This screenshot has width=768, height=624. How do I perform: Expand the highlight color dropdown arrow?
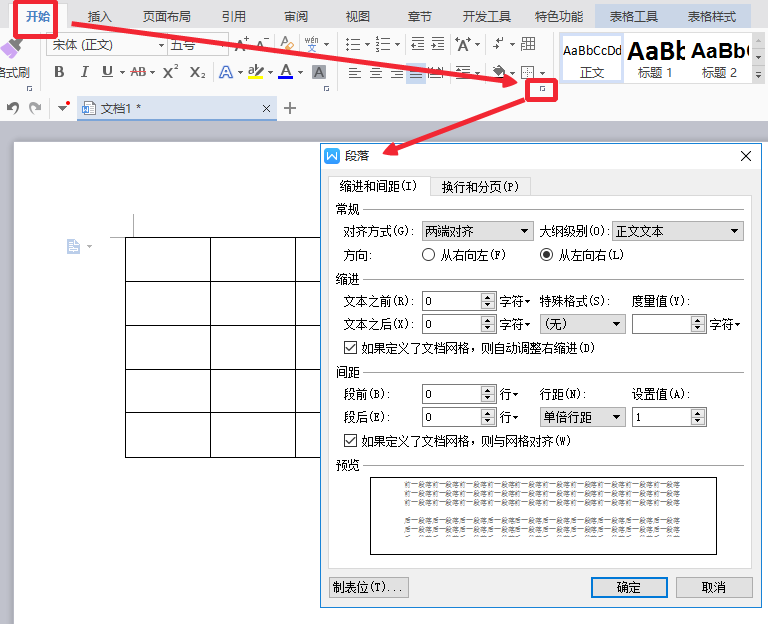[x=270, y=72]
